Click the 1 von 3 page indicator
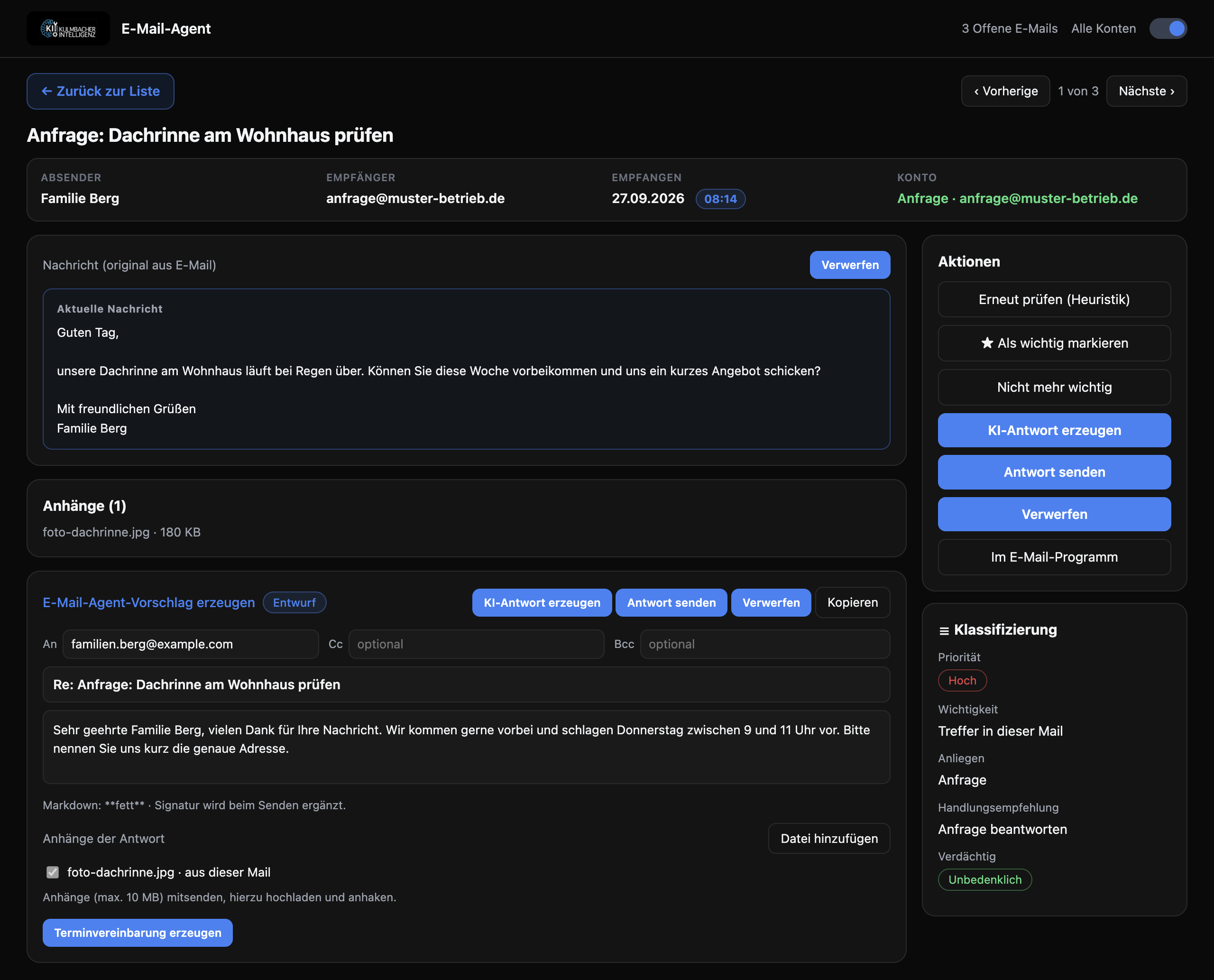The image size is (1214, 980). click(1077, 91)
